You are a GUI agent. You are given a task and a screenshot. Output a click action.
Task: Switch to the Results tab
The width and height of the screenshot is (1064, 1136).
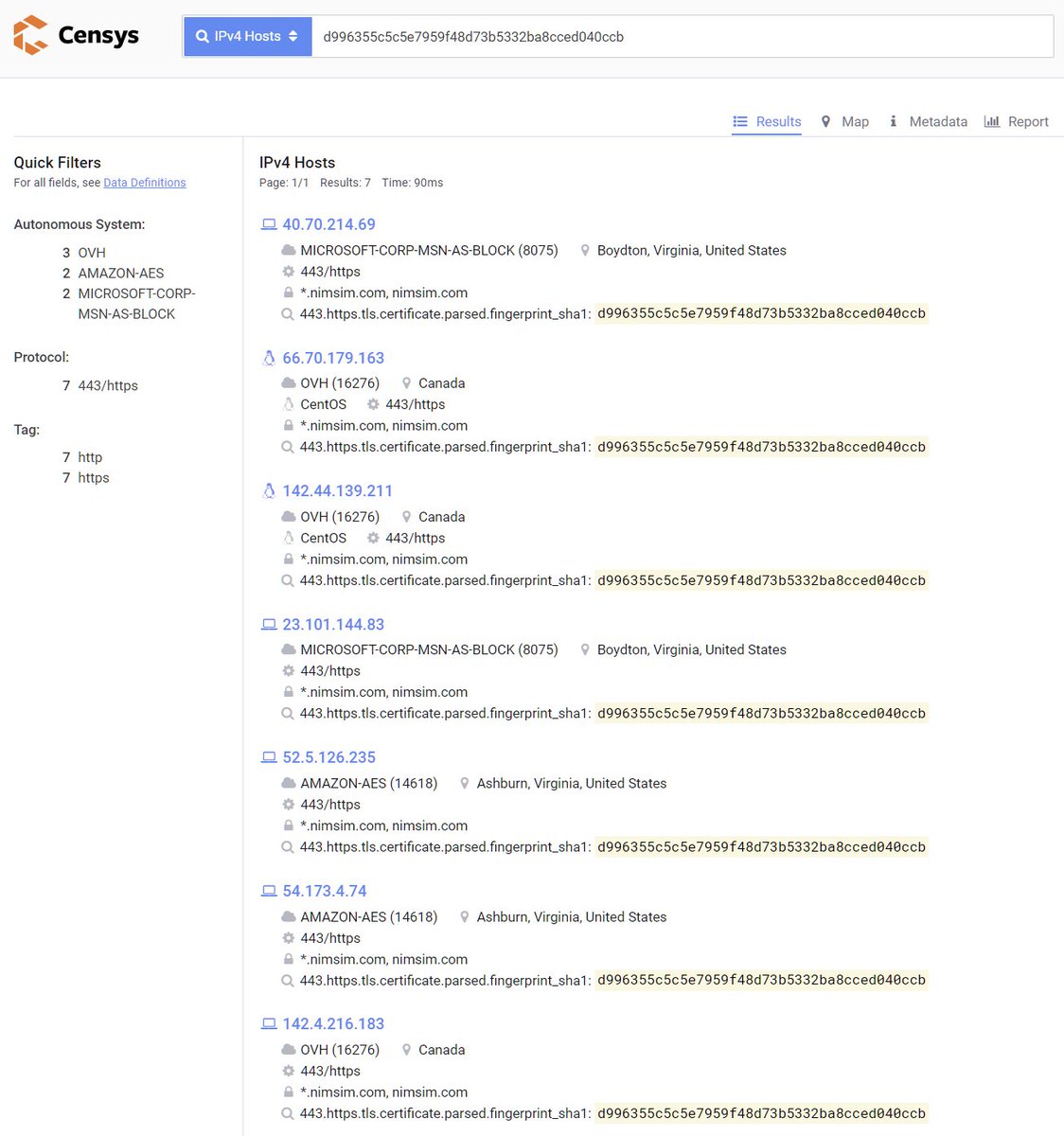click(x=767, y=122)
